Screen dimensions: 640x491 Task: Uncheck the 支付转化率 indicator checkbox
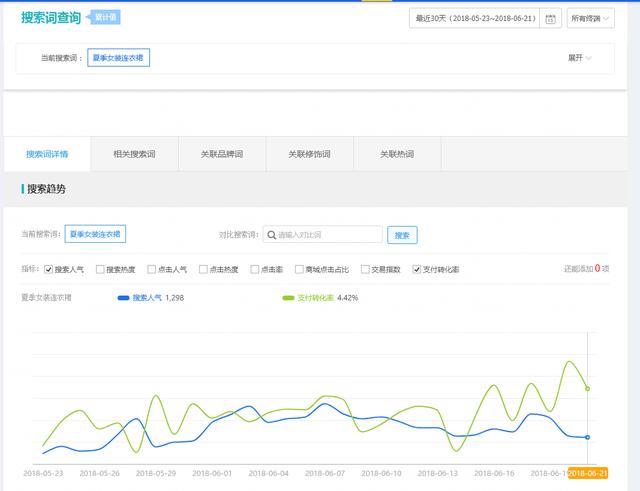point(416,269)
